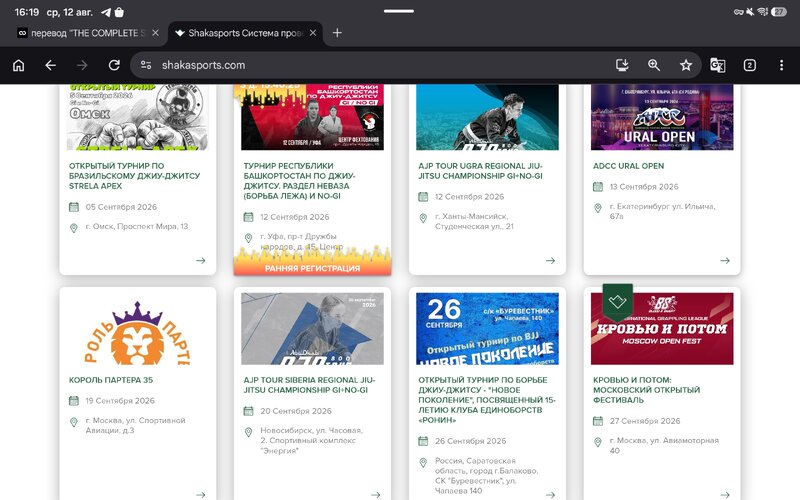Open AJP Tour Ugra Regional title
This screenshot has height=500, width=800.
pyautogui.click(x=480, y=171)
